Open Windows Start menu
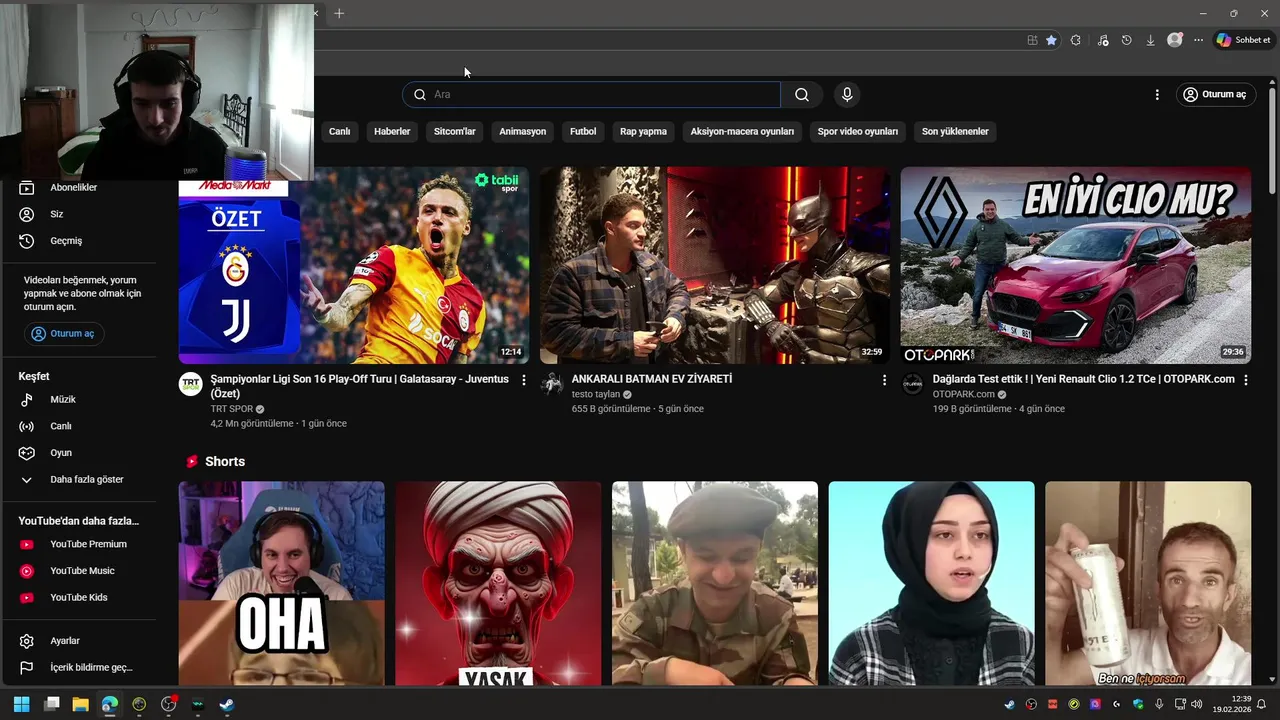Screen dimensions: 1280x720 pyautogui.click(x=22, y=704)
